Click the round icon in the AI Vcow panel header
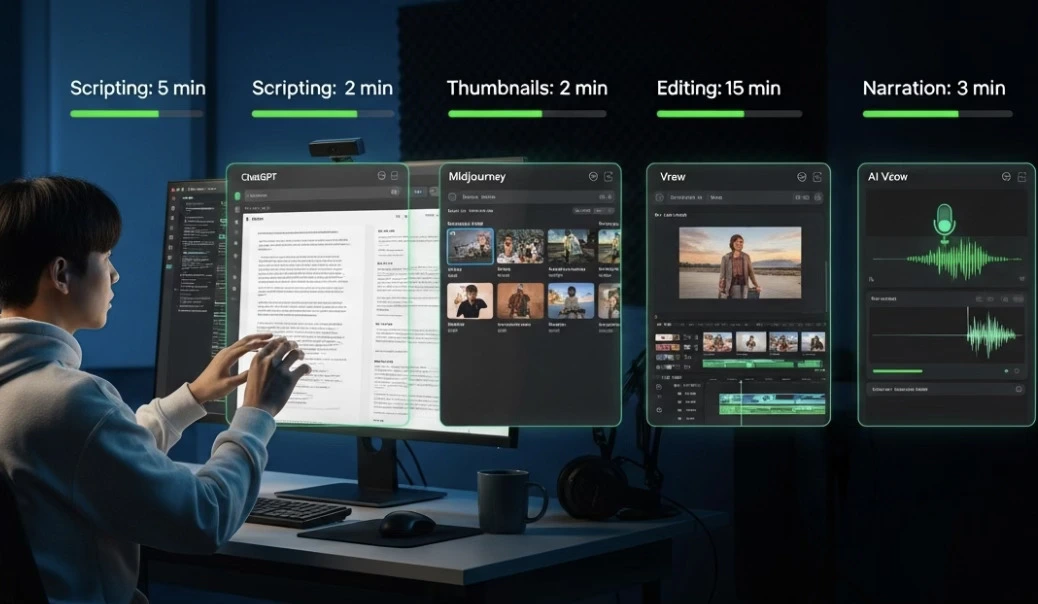The image size is (1038, 604). 1006,177
